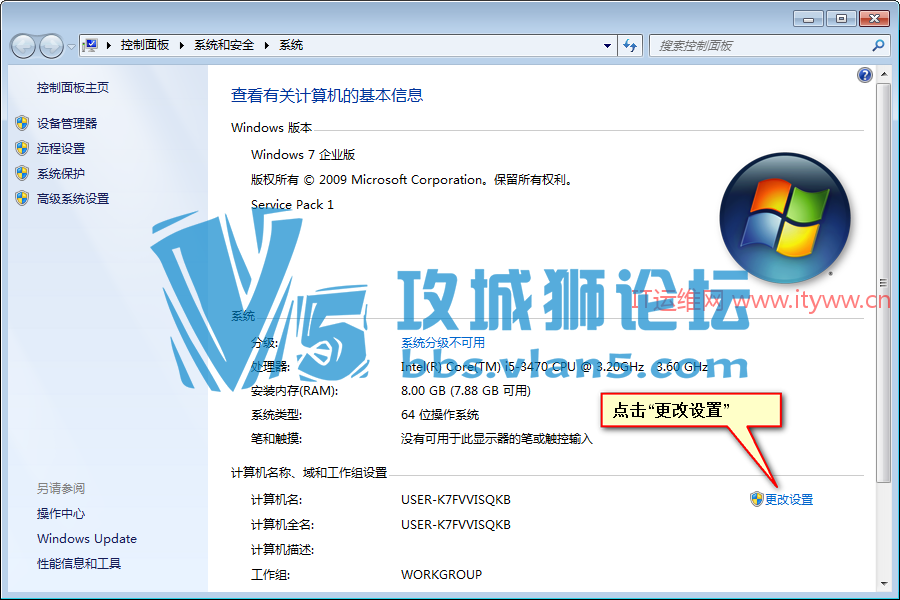The height and width of the screenshot is (600, 900).
Task: Click the Back navigation arrow
Action: click(24, 46)
